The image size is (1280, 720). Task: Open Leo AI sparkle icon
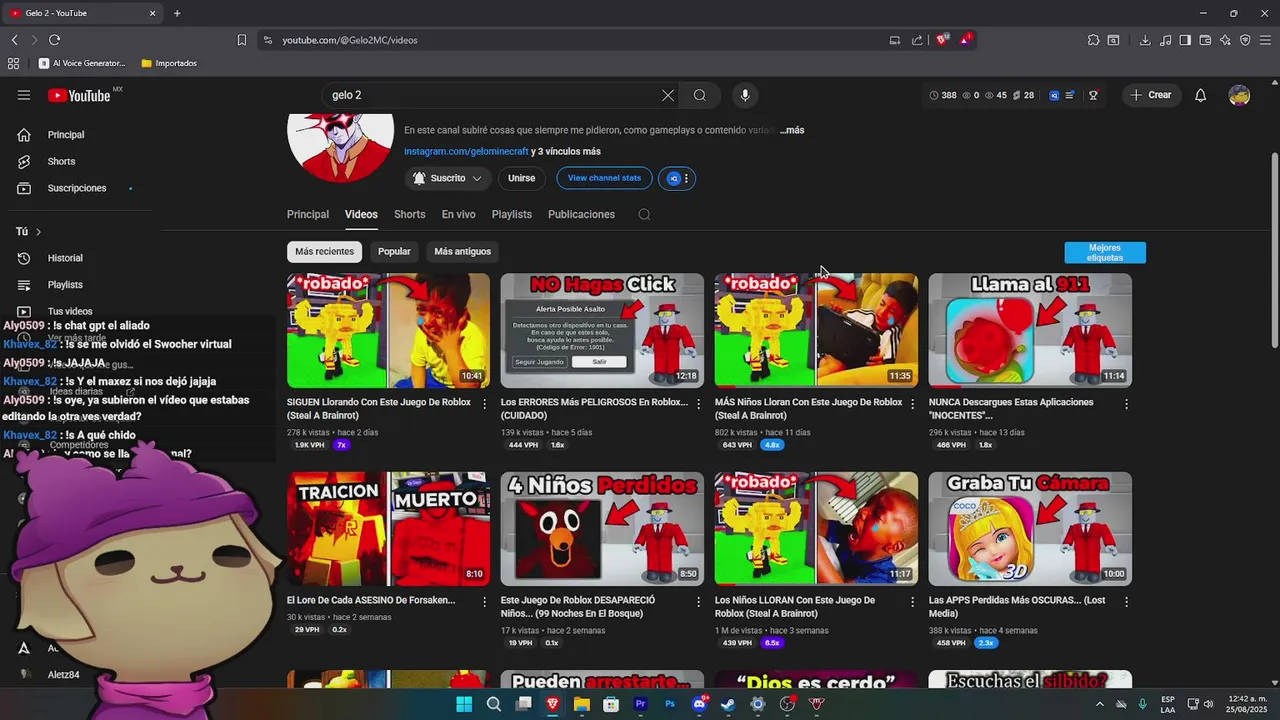point(1225,40)
